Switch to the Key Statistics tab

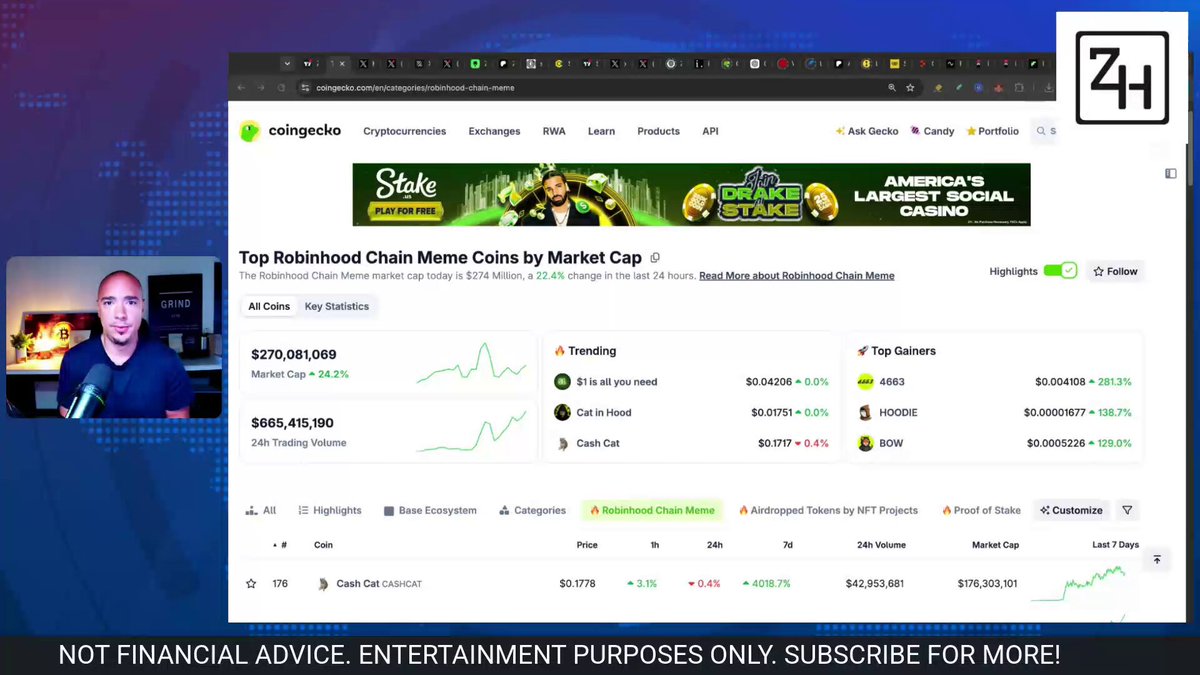tap(337, 306)
